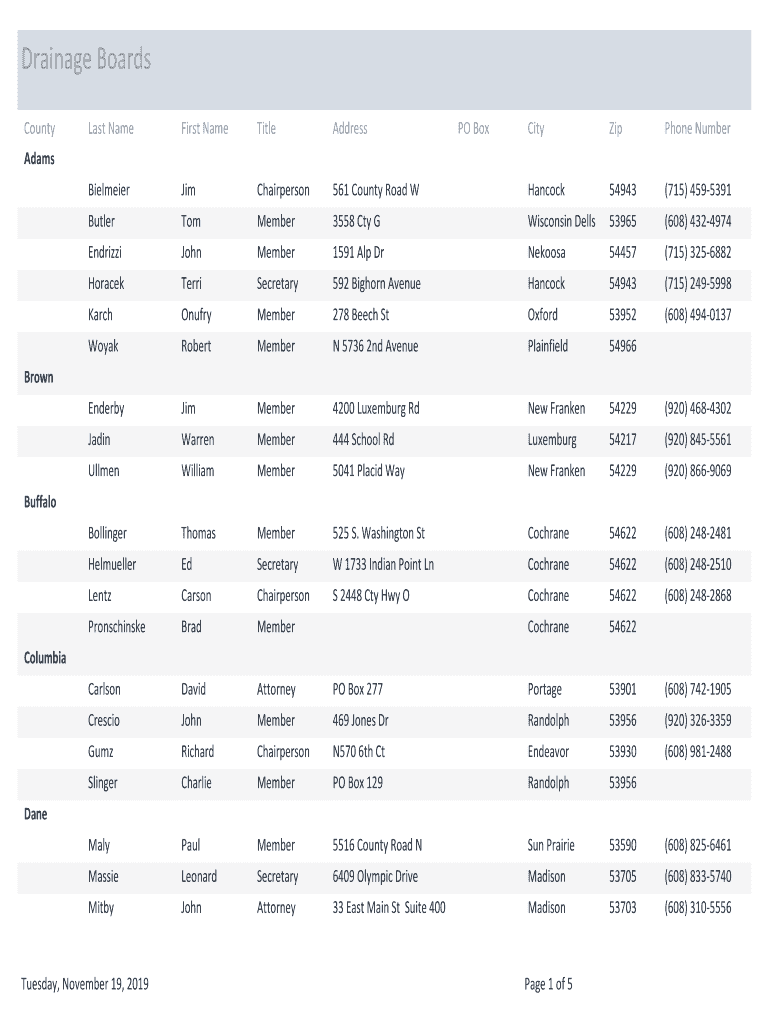770x1024 pixels.
Task: Click the address 33 East Main St Suite 400
Action: point(389,908)
